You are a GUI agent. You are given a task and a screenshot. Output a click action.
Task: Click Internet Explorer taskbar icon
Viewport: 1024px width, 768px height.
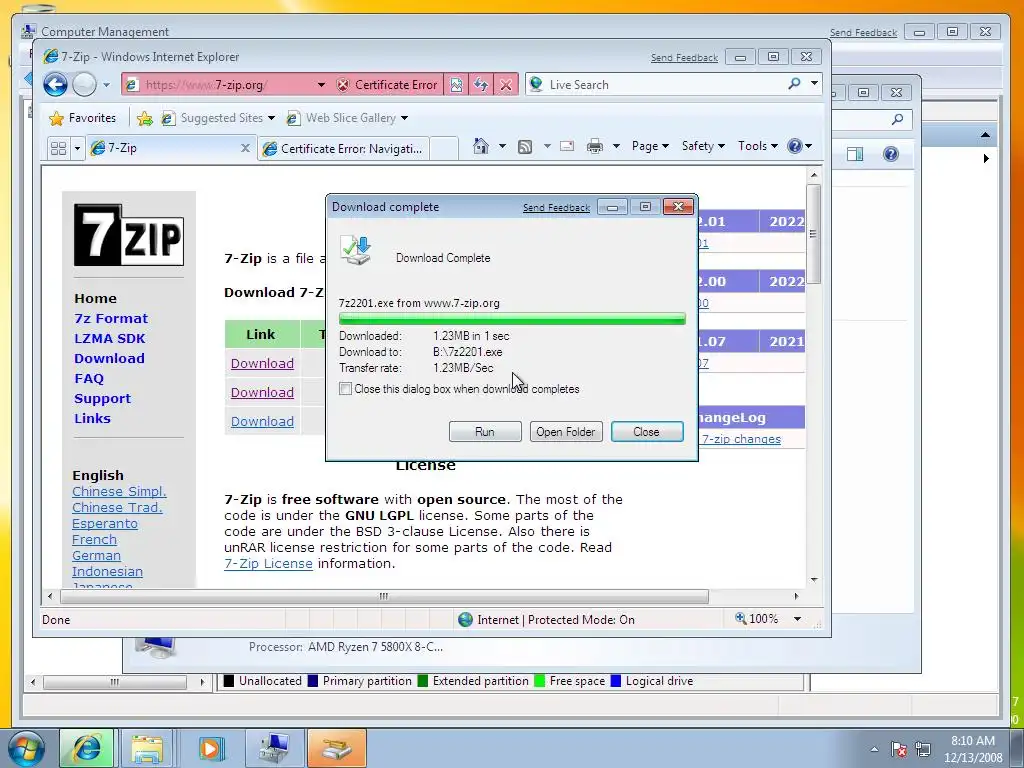(x=86, y=748)
